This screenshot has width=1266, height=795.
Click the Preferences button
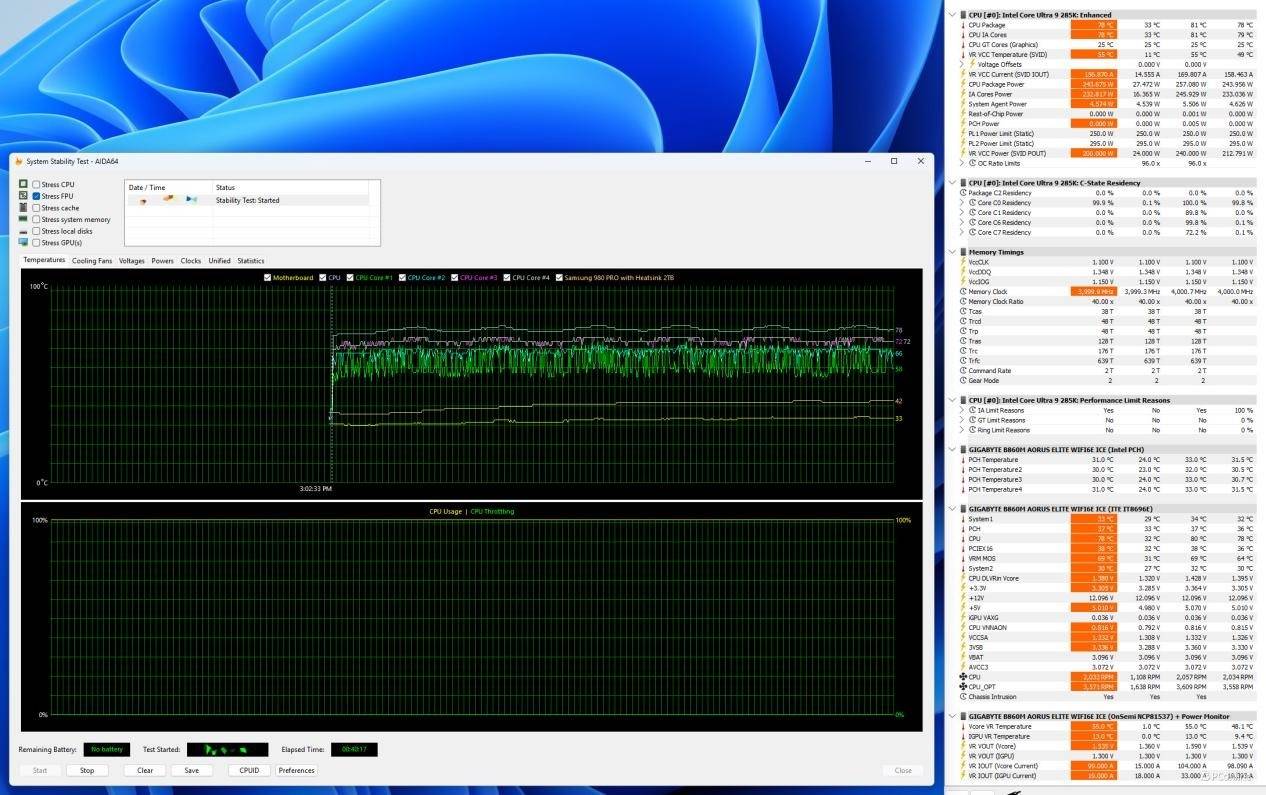(x=296, y=770)
